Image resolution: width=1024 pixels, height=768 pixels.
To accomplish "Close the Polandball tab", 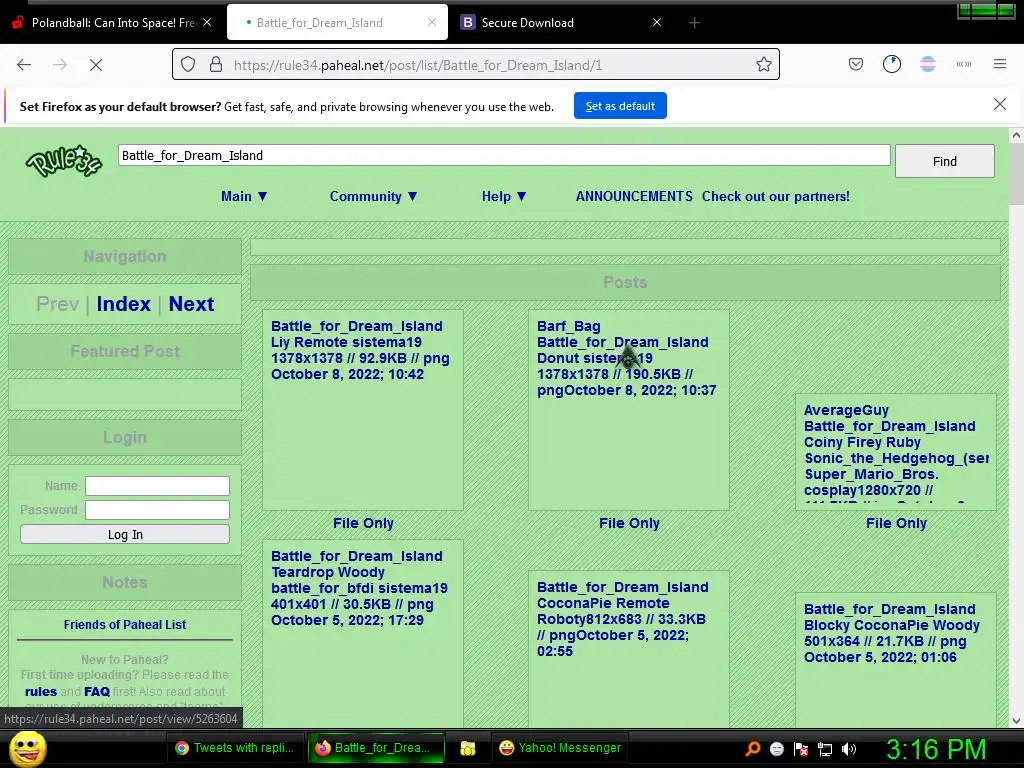I will 206,22.
